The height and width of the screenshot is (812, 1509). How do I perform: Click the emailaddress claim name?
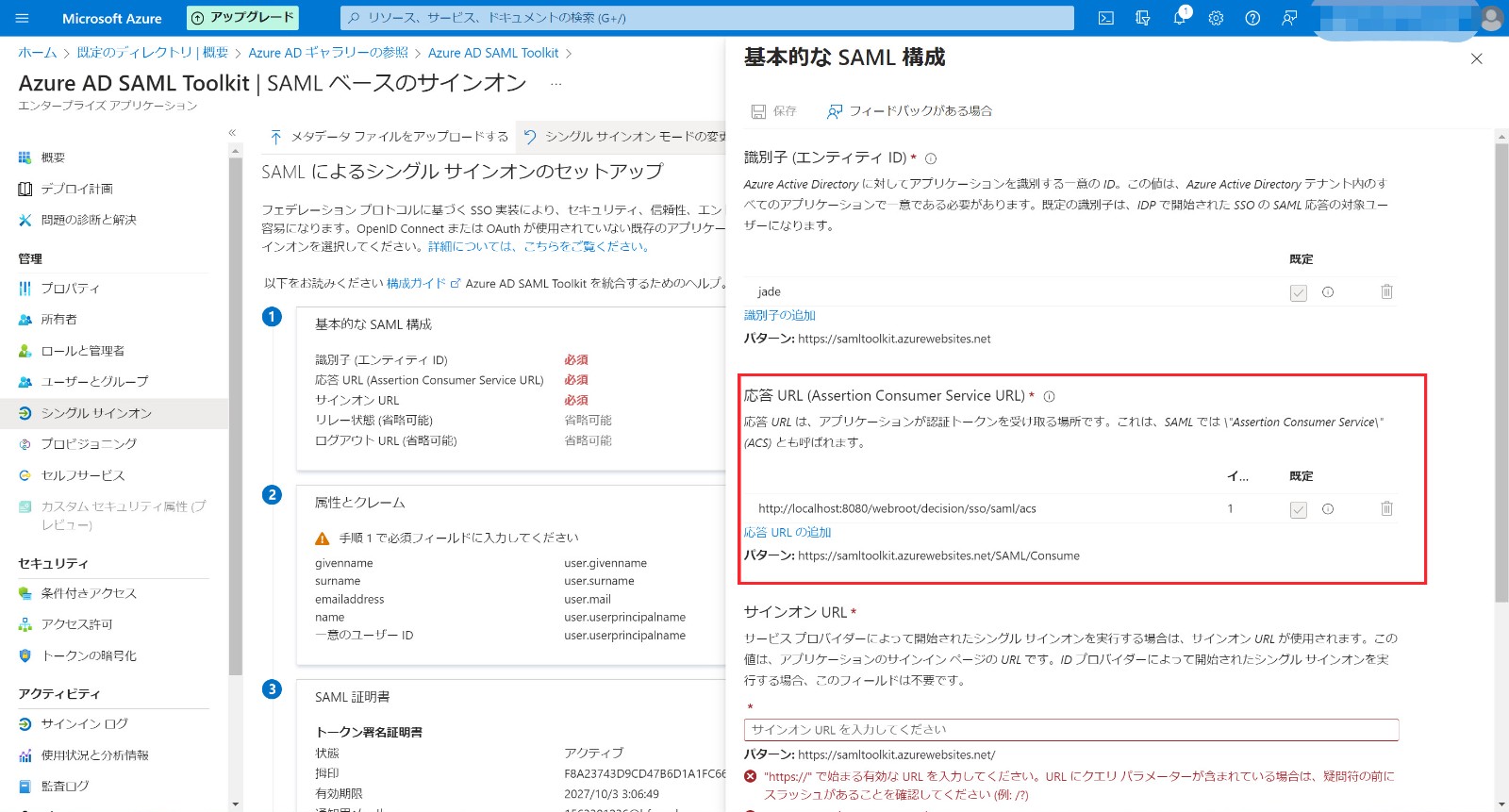click(350, 599)
